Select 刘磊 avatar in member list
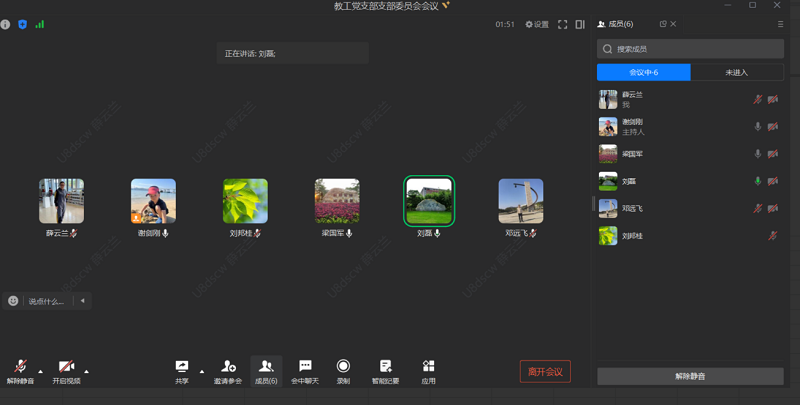 click(x=608, y=181)
